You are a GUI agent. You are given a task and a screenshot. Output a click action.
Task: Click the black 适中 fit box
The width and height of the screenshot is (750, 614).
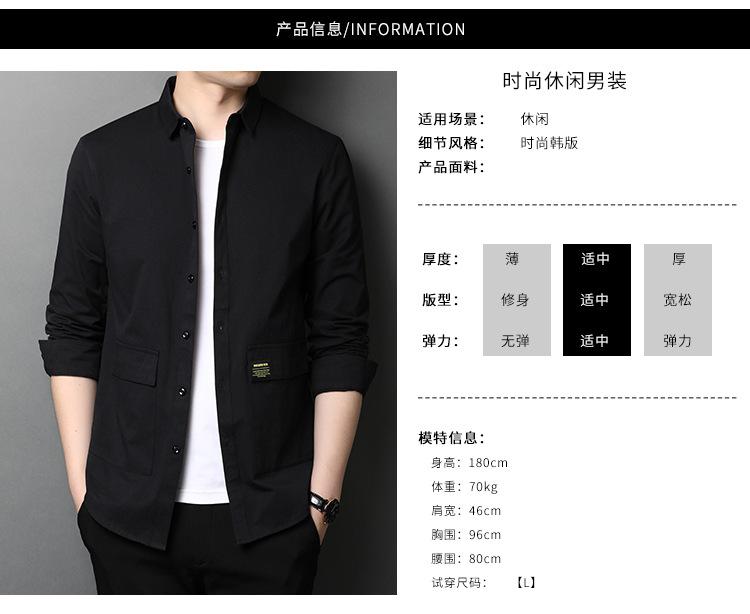pyautogui.click(x=596, y=300)
